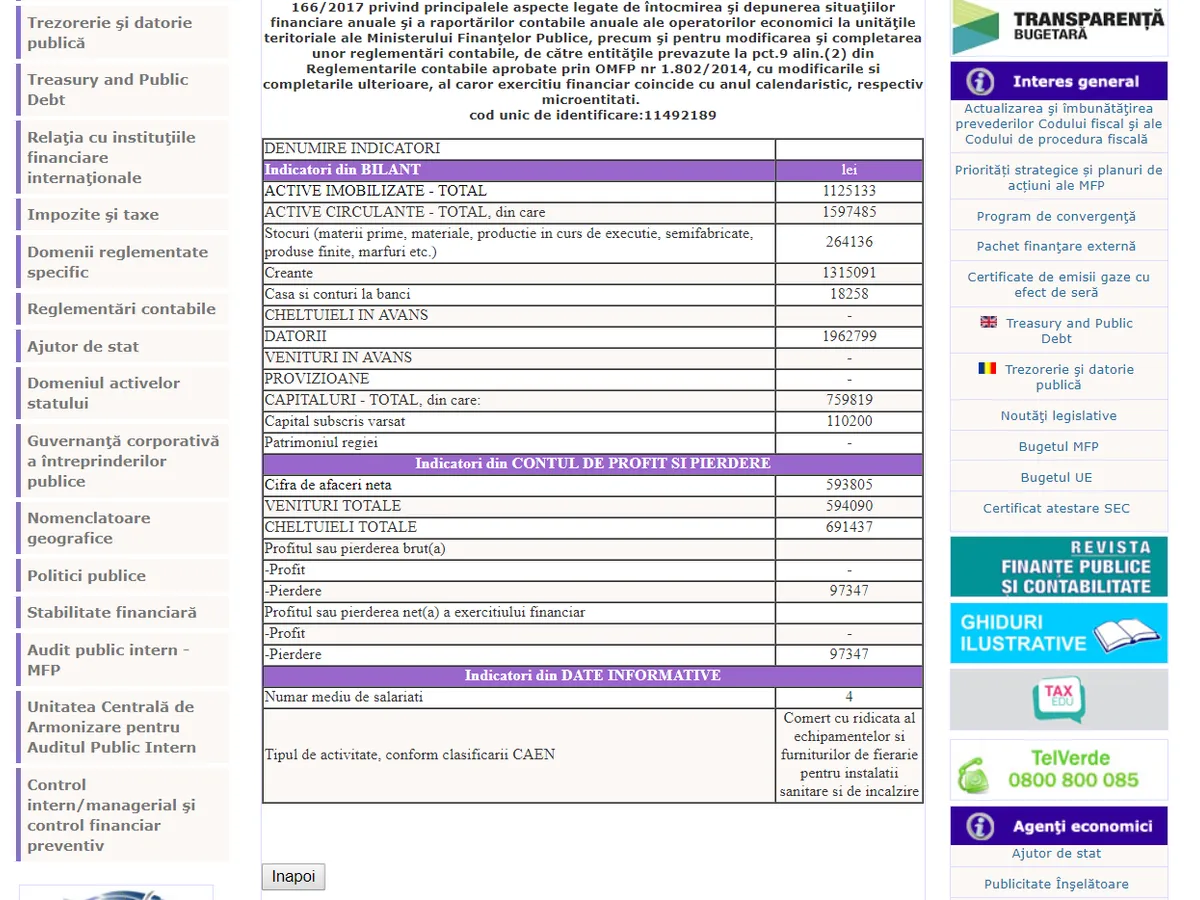
Task: Click the UK flag icon near Treasury
Action: tap(988, 322)
